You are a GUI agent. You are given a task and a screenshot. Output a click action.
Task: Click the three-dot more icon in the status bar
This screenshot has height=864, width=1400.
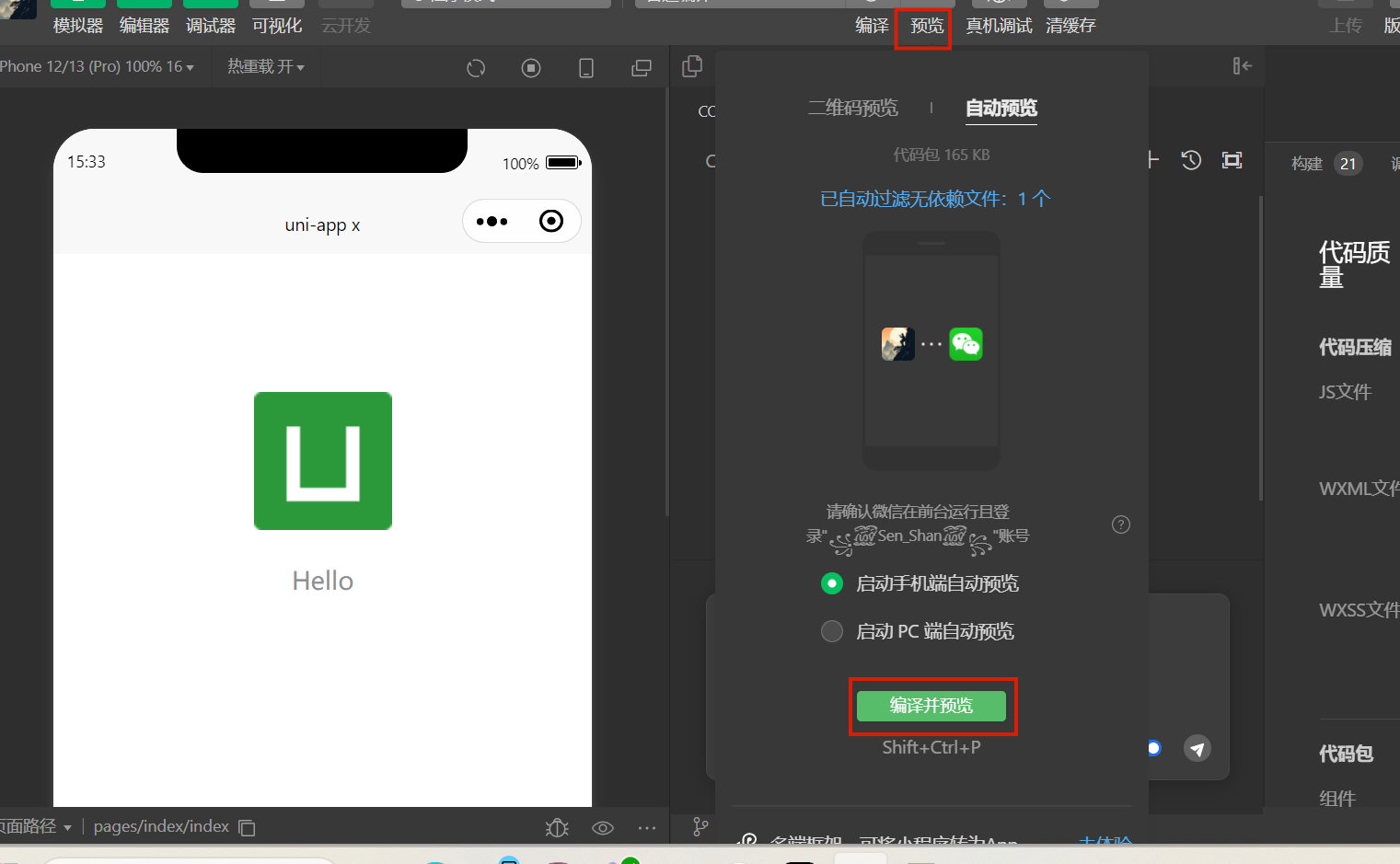tap(647, 827)
